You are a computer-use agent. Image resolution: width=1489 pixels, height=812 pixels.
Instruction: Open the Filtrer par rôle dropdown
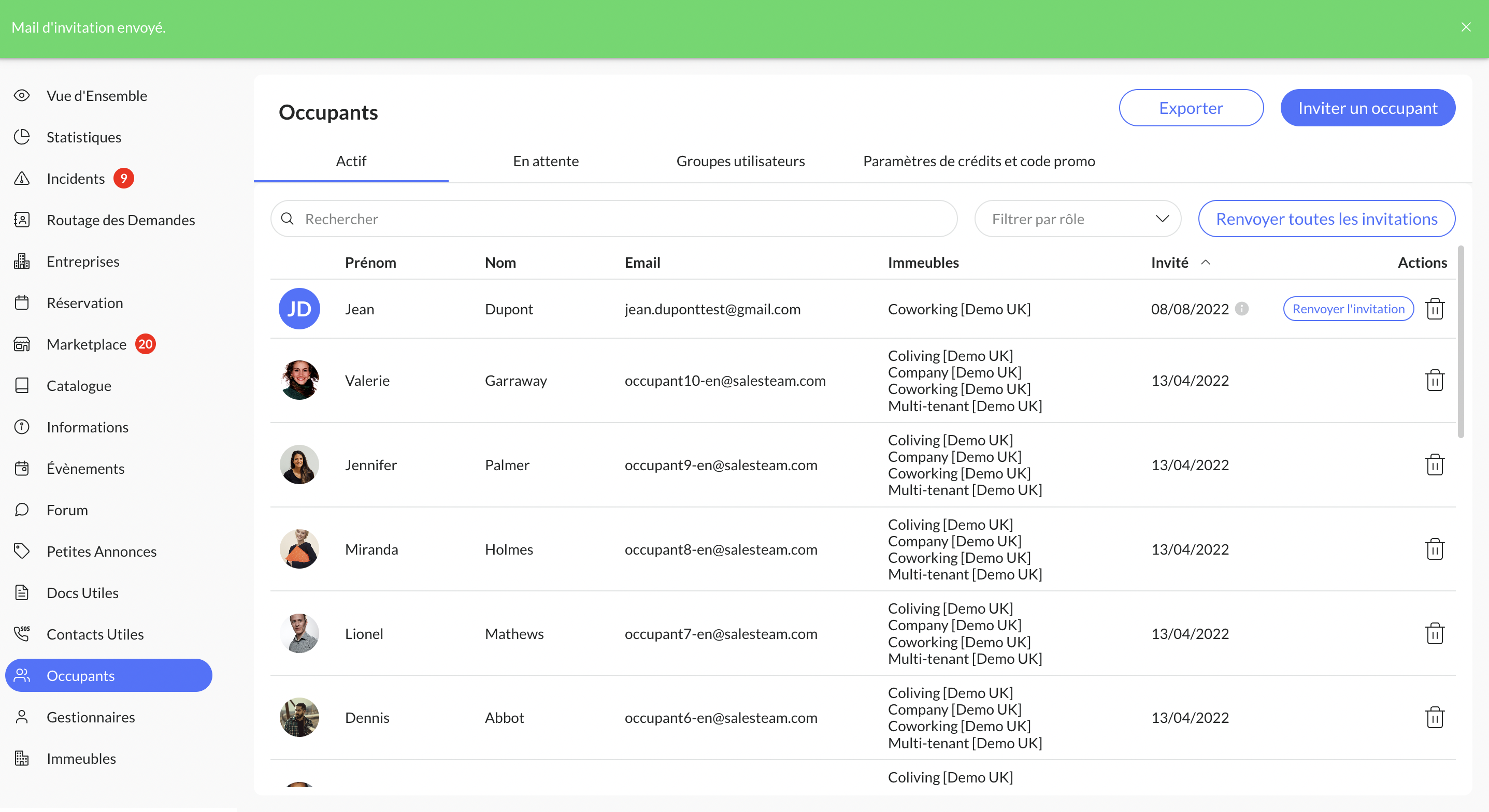tap(1078, 219)
